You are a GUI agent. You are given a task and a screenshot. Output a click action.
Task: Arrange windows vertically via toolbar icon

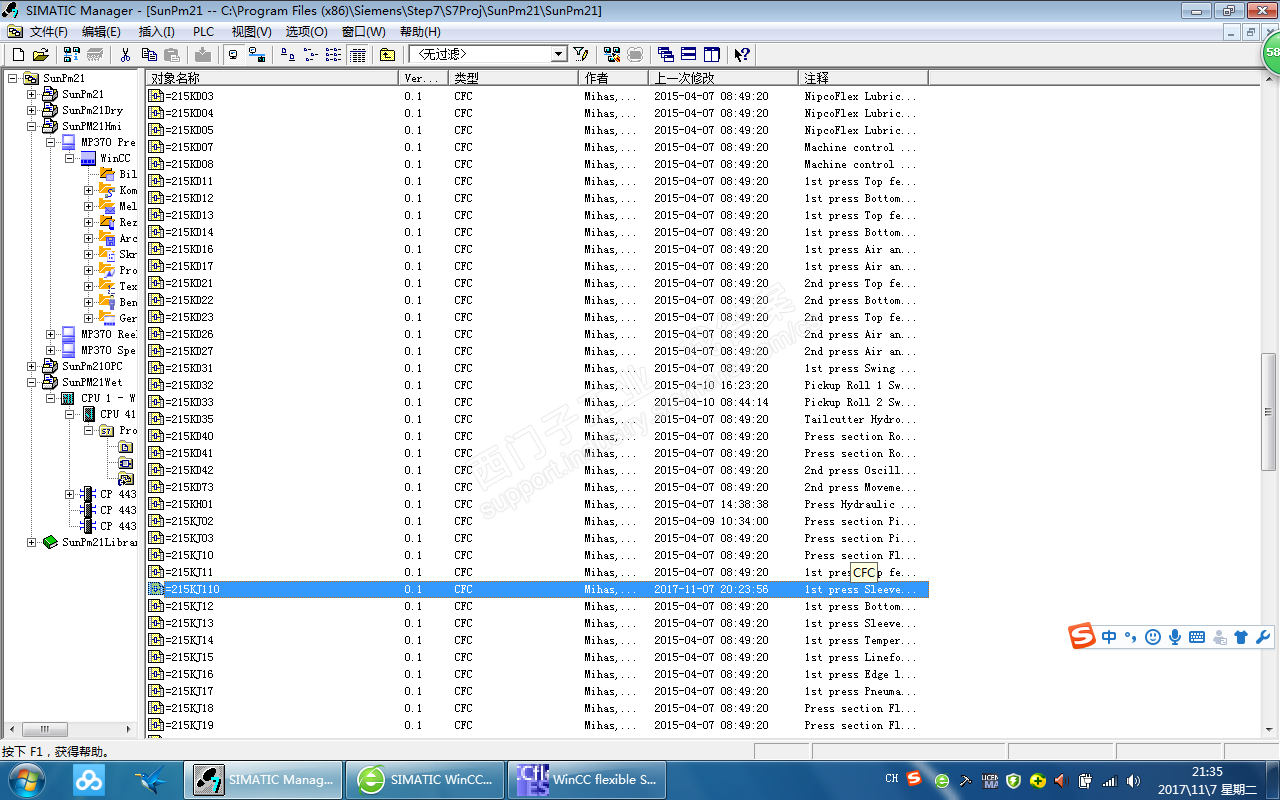point(711,54)
